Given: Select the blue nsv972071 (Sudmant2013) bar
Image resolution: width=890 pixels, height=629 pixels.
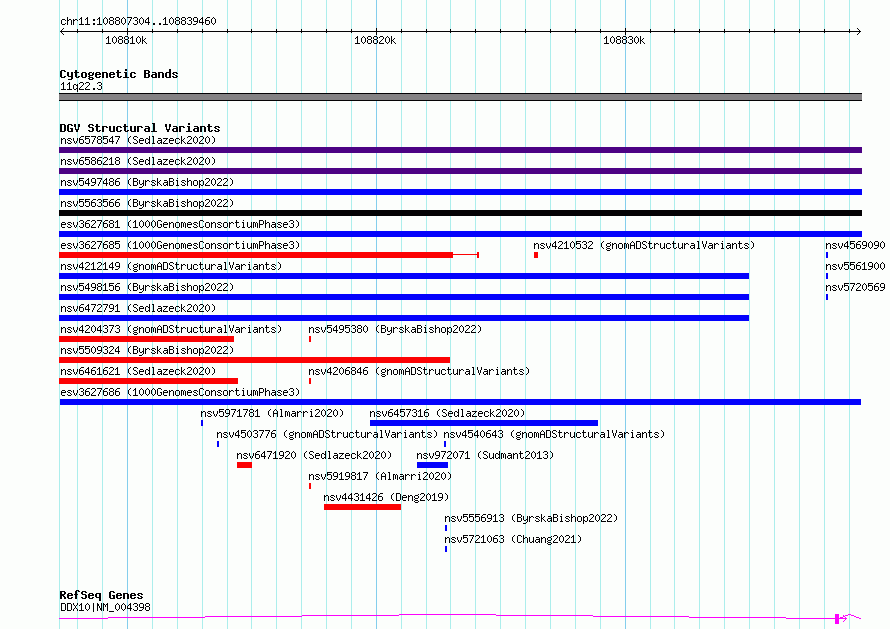Looking at the screenshot, I should tap(433, 465).
